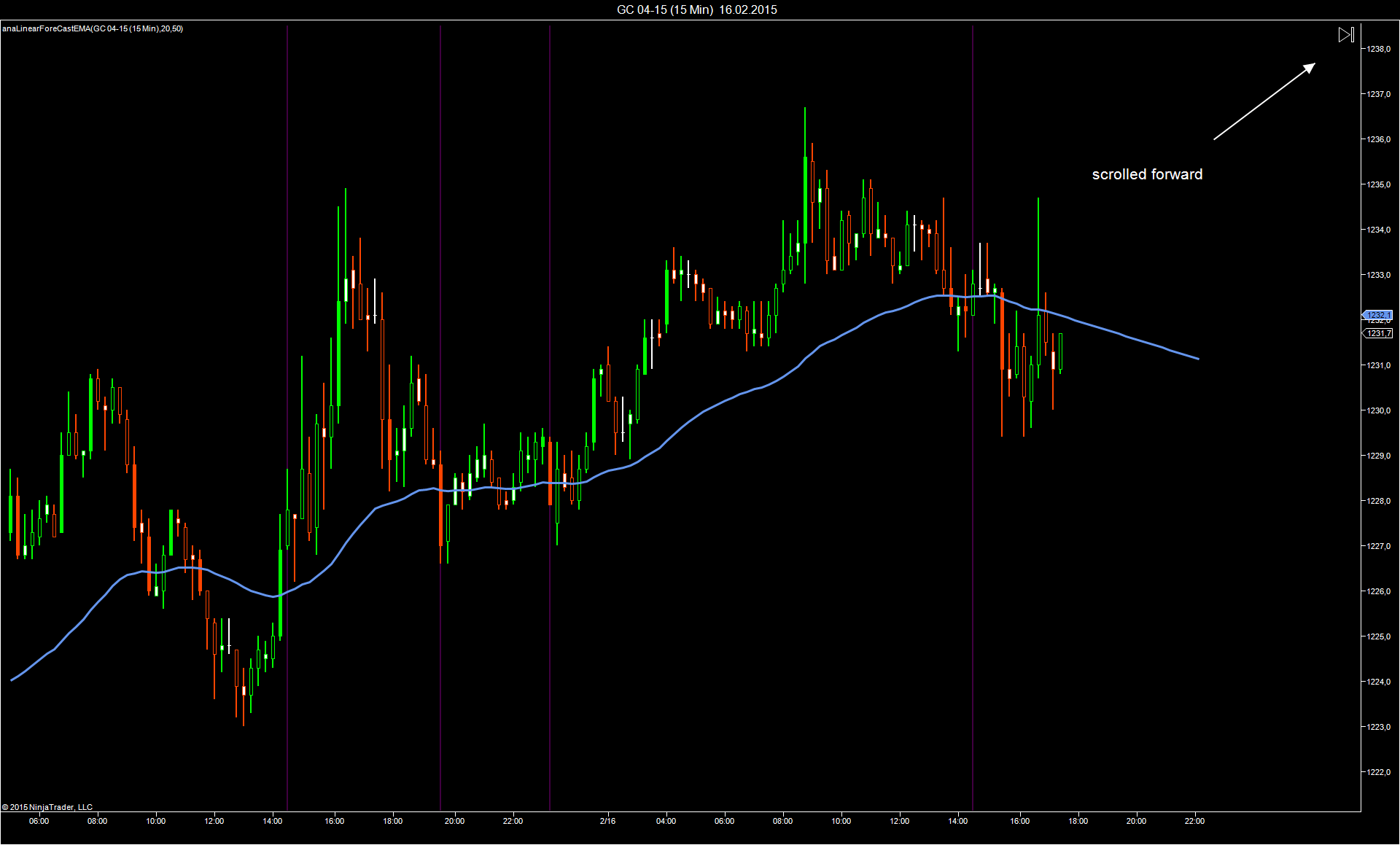1400x845 pixels.
Task: Click the 2/16 date label on time axis
Action: click(607, 821)
